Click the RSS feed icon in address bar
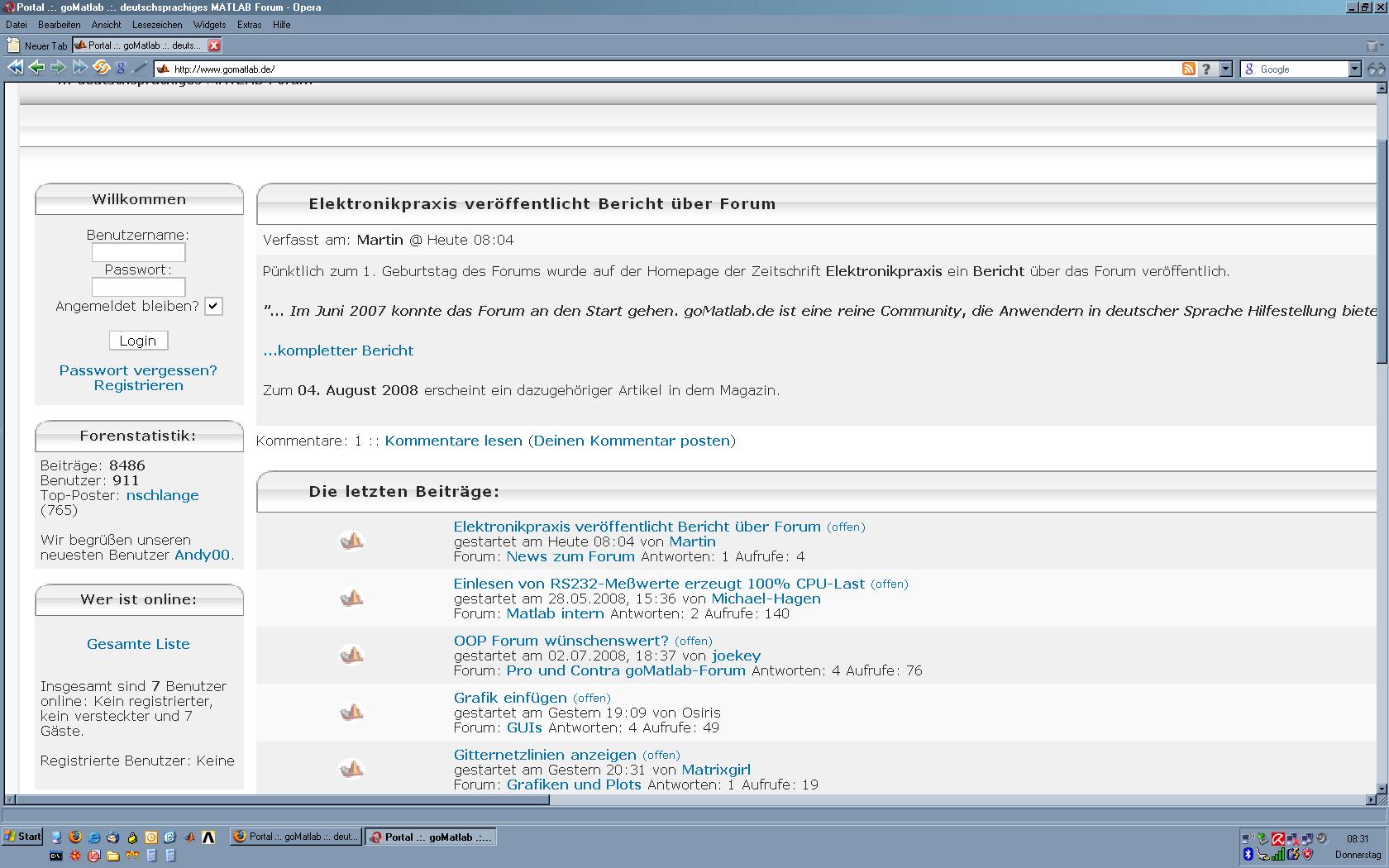This screenshot has height=868, width=1389. tap(1188, 69)
